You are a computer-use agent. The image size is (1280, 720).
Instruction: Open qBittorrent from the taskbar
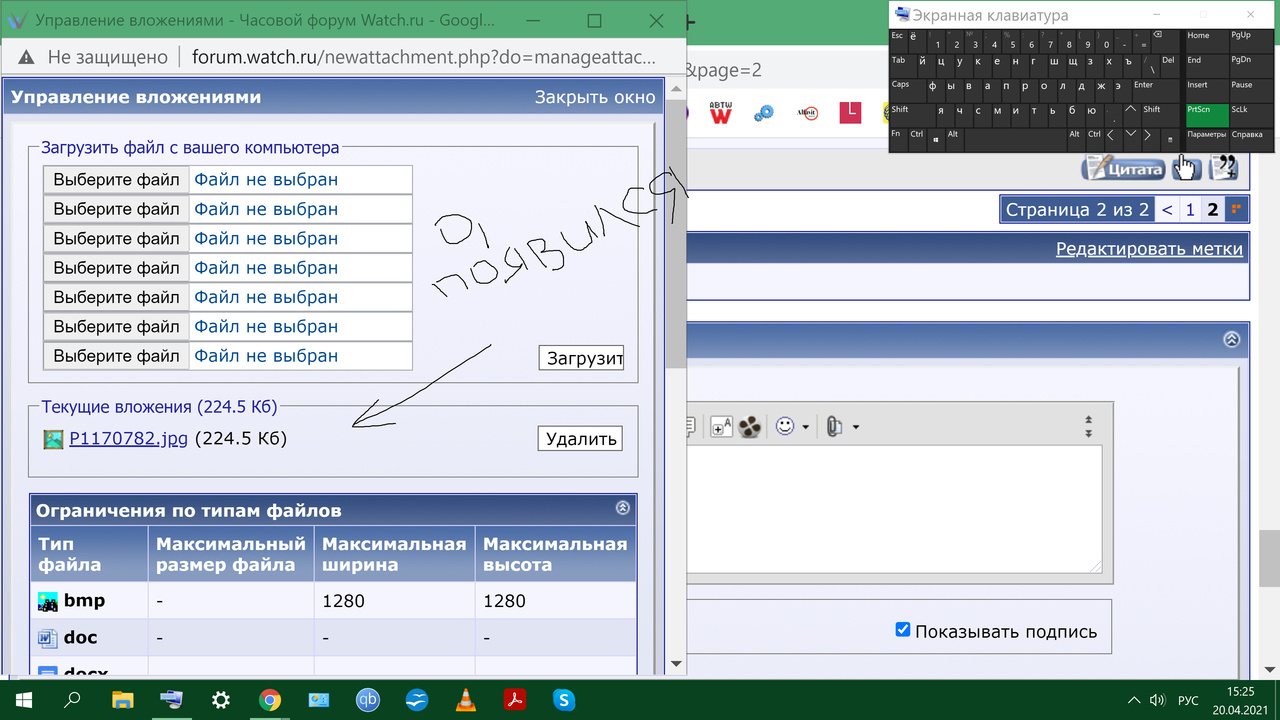[x=368, y=700]
